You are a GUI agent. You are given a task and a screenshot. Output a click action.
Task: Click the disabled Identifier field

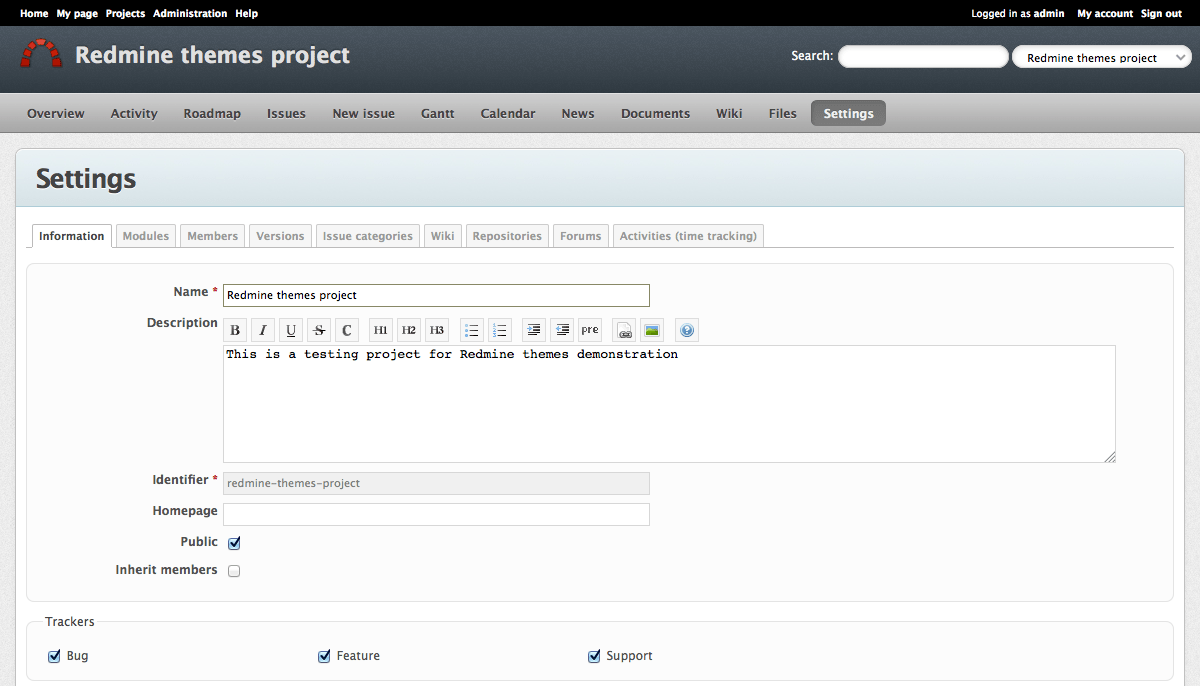[x=436, y=483]
